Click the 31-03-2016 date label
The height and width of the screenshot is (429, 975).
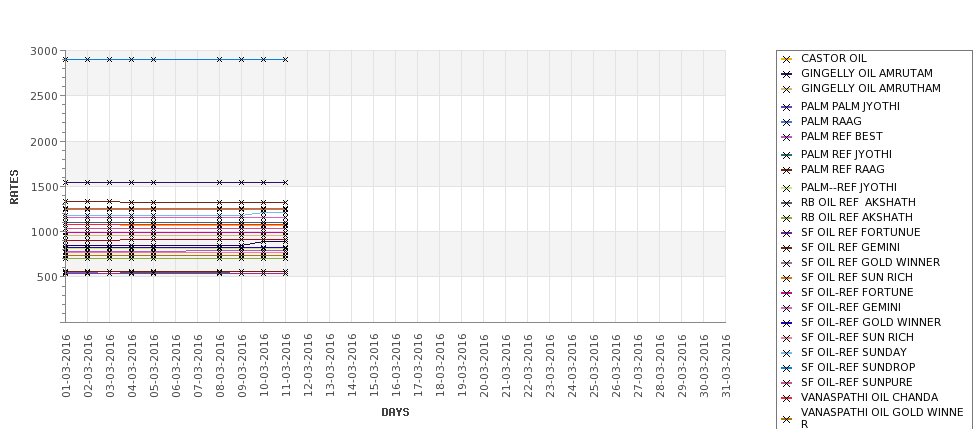tap(726, 366)
